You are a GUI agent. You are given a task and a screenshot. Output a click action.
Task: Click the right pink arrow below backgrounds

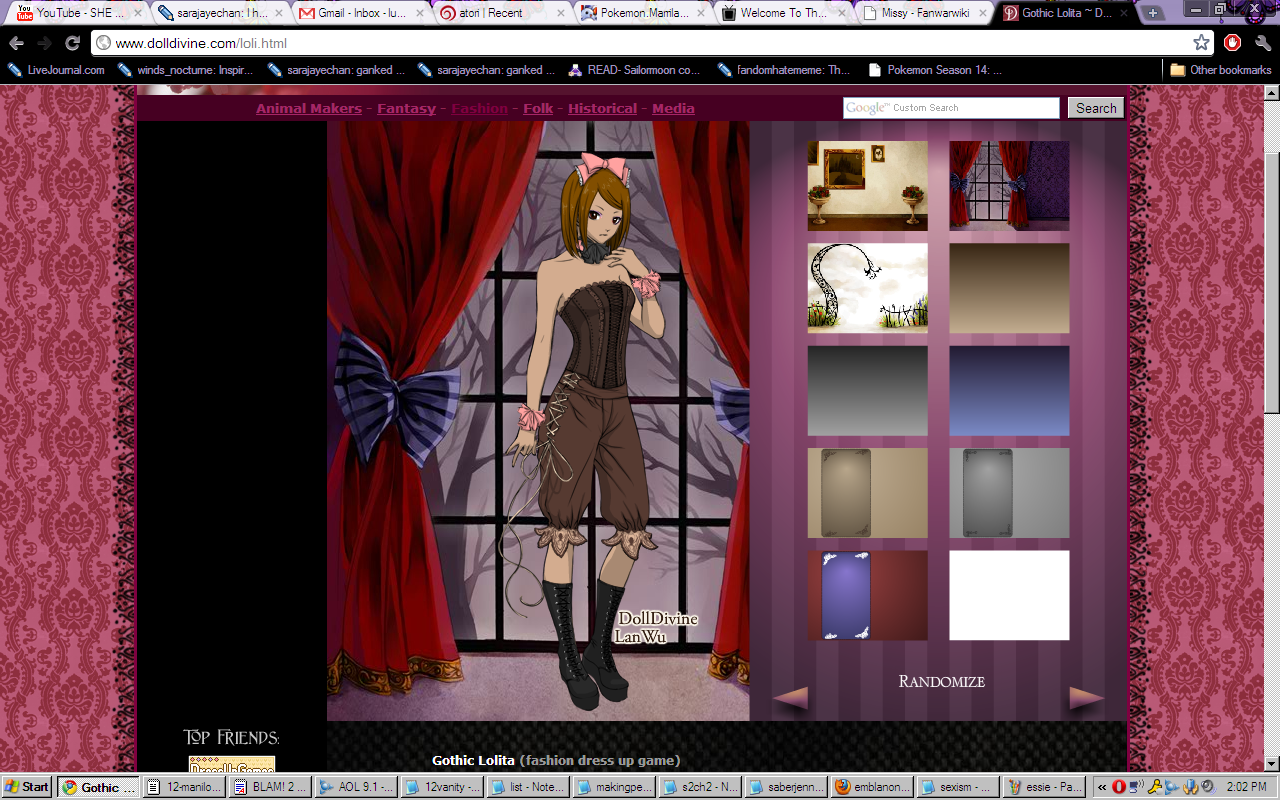(x=1086, y=698)
